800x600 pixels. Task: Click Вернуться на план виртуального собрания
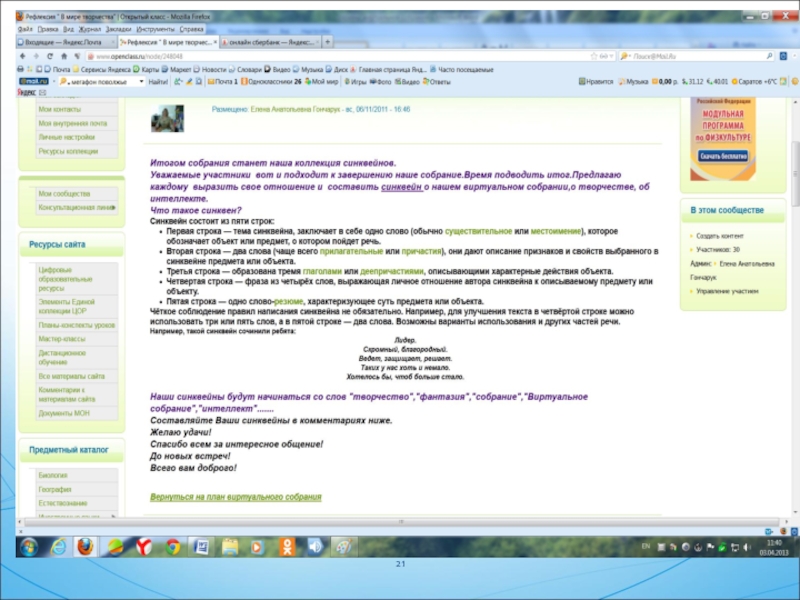tap(236, 497)
